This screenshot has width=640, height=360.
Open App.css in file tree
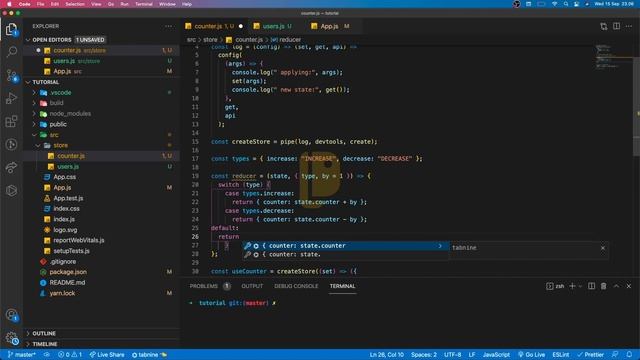pos(64,177)
